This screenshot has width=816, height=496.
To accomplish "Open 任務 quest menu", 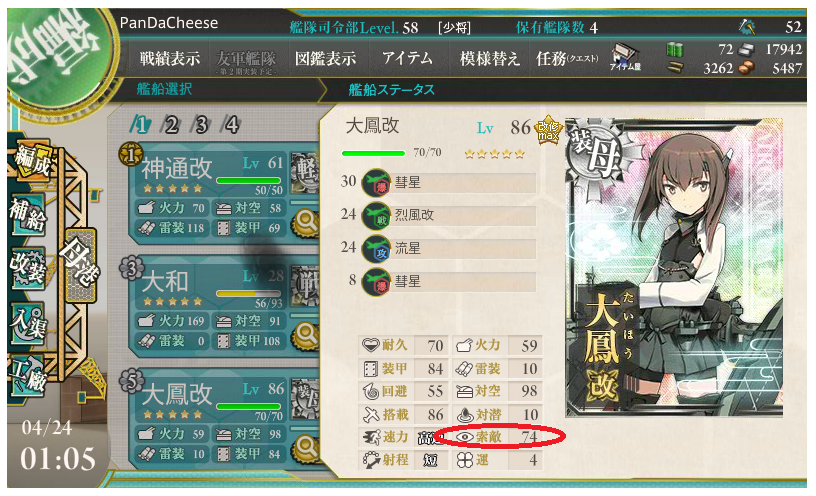I will [567, 58].
